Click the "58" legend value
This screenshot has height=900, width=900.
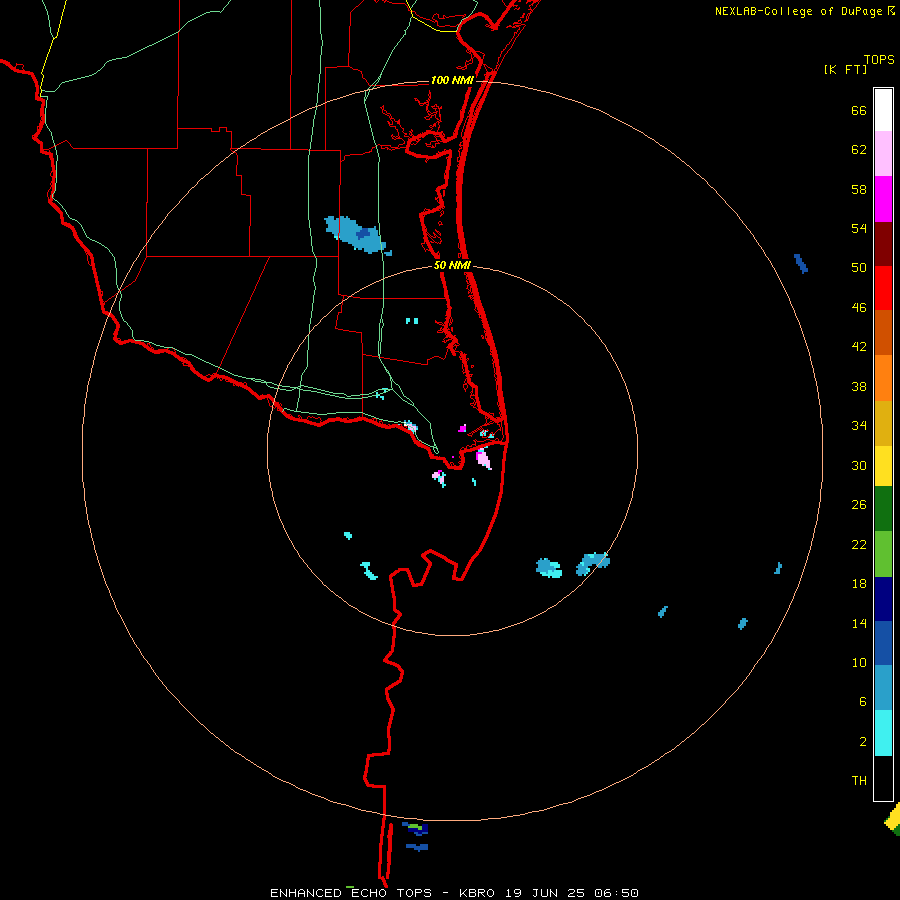[859, 189]
